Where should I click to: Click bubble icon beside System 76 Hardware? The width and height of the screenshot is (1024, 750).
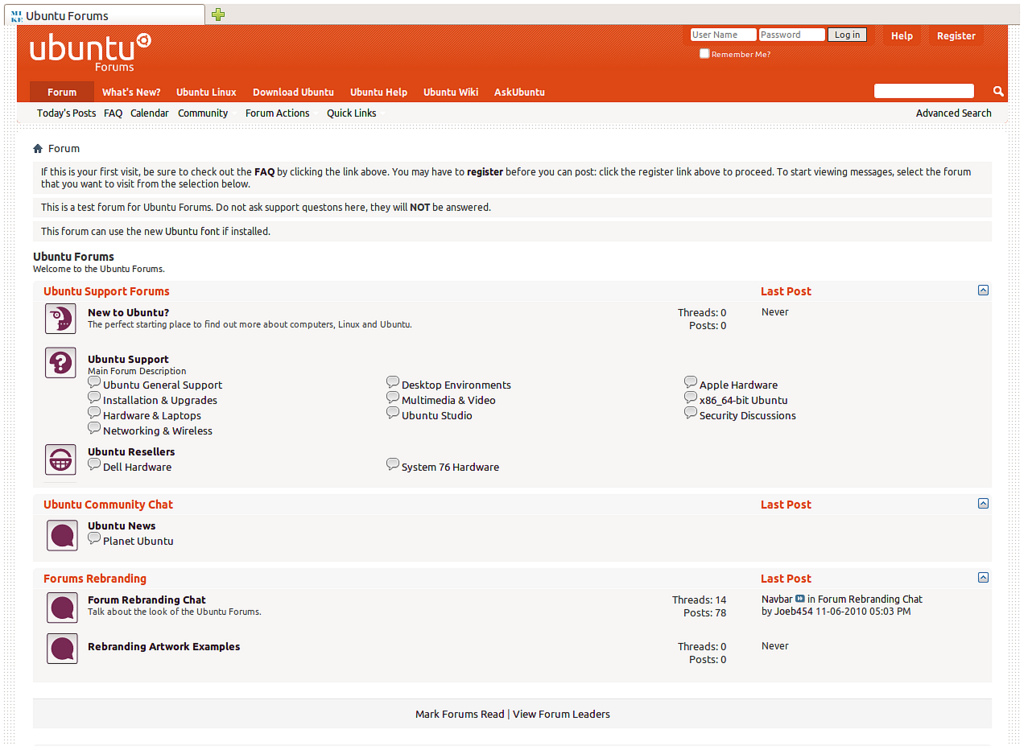pyautogui.click(x=392, y=465)
